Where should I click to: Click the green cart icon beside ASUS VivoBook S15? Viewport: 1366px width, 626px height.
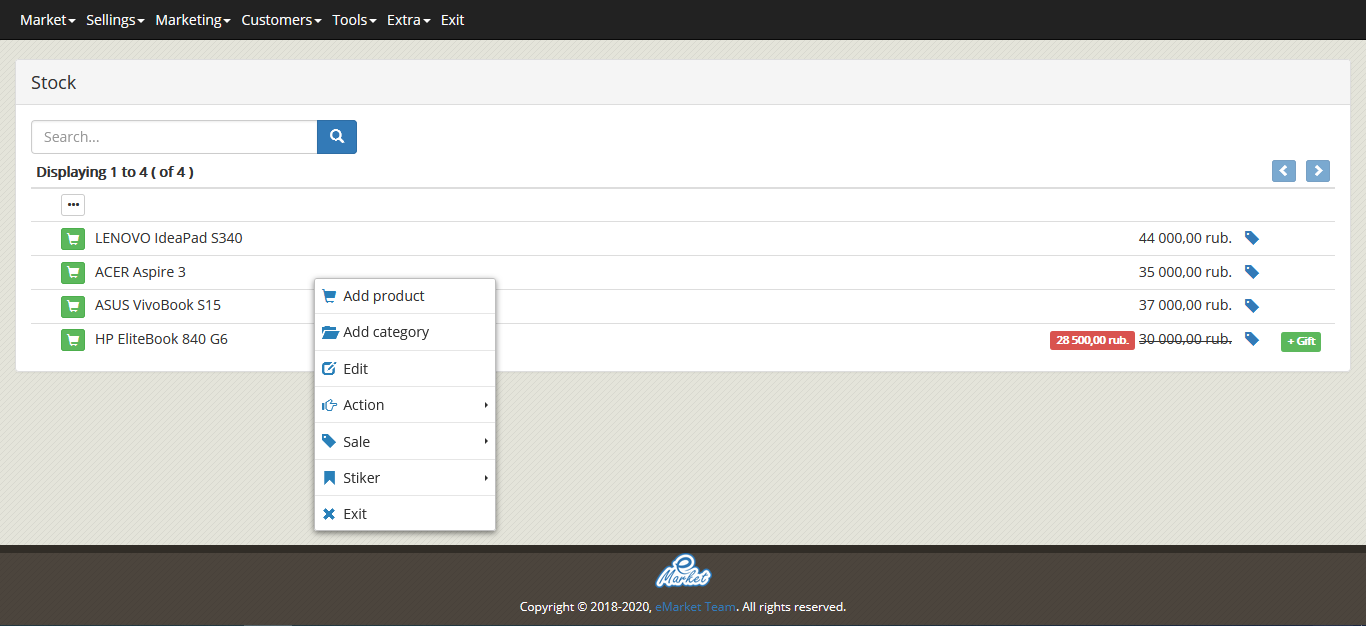(x=73, y=306)
